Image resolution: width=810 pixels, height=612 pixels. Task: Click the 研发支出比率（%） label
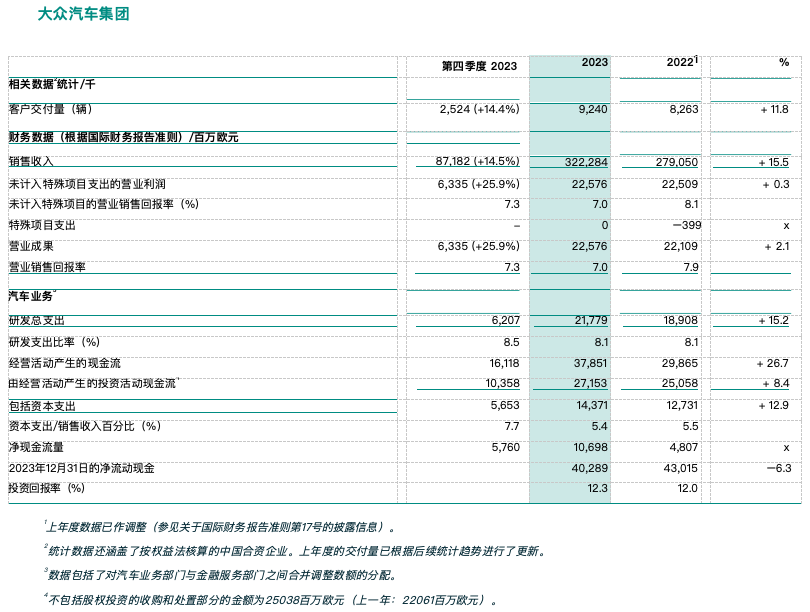coord(54,342)
